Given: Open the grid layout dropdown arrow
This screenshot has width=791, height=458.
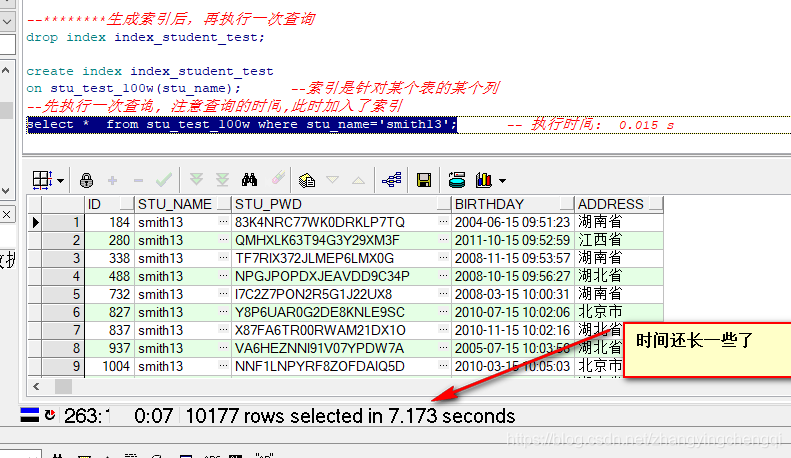Looking at the screenshot, I should tap(61, 181).
